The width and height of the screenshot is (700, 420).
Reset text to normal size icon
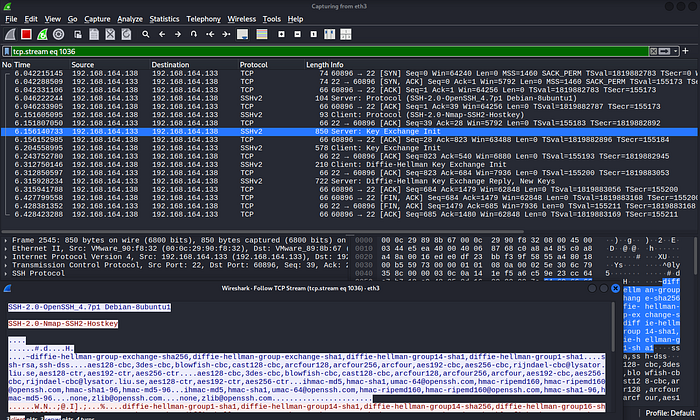tap(313, 34)
